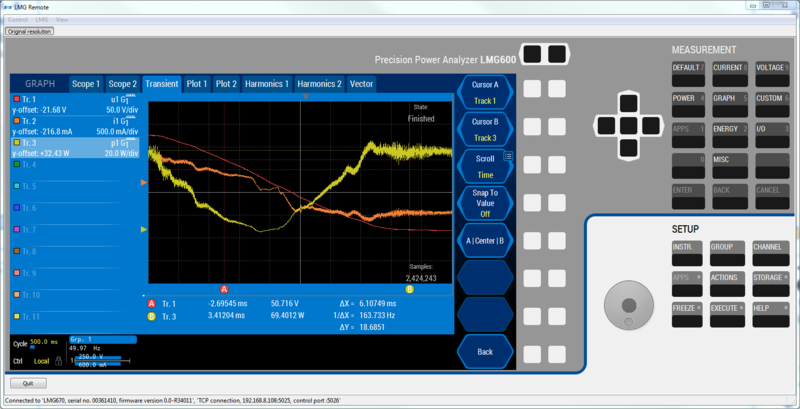Click the Quit button
This screenshot has height=409, width=800.
coord(29,383)
